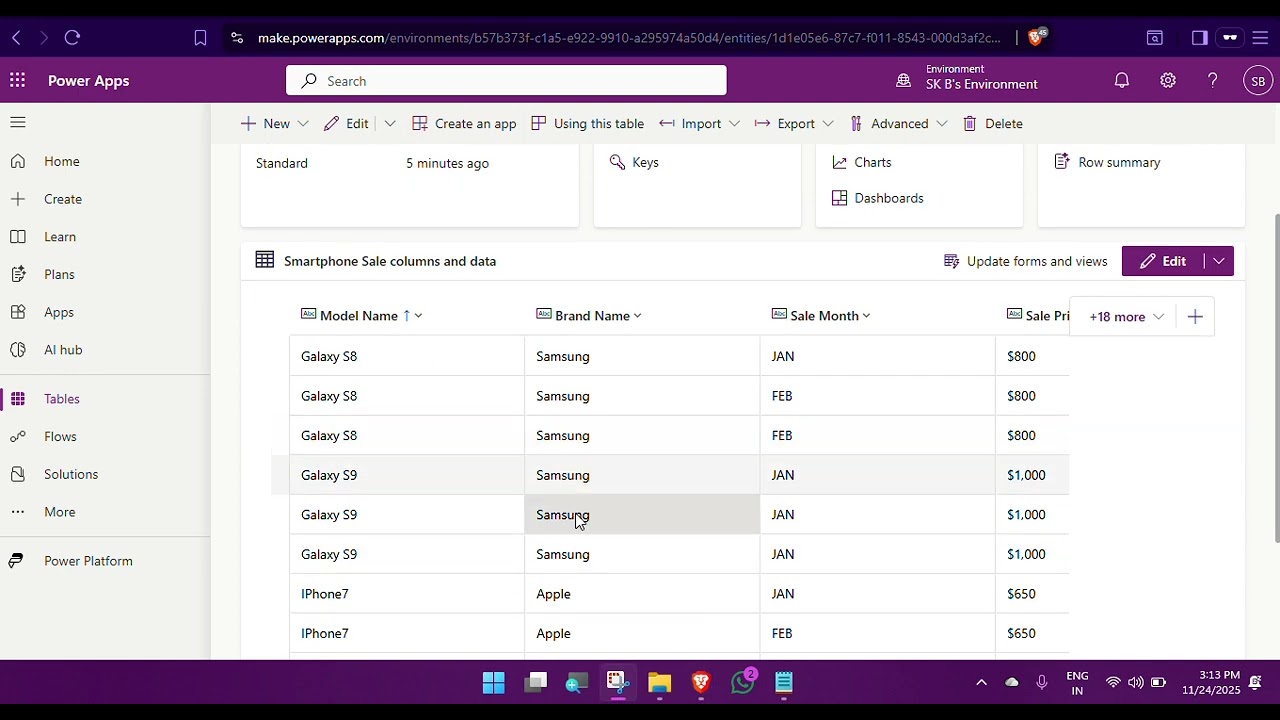Open the taskbar clock and date

(x=1210, y=683)
